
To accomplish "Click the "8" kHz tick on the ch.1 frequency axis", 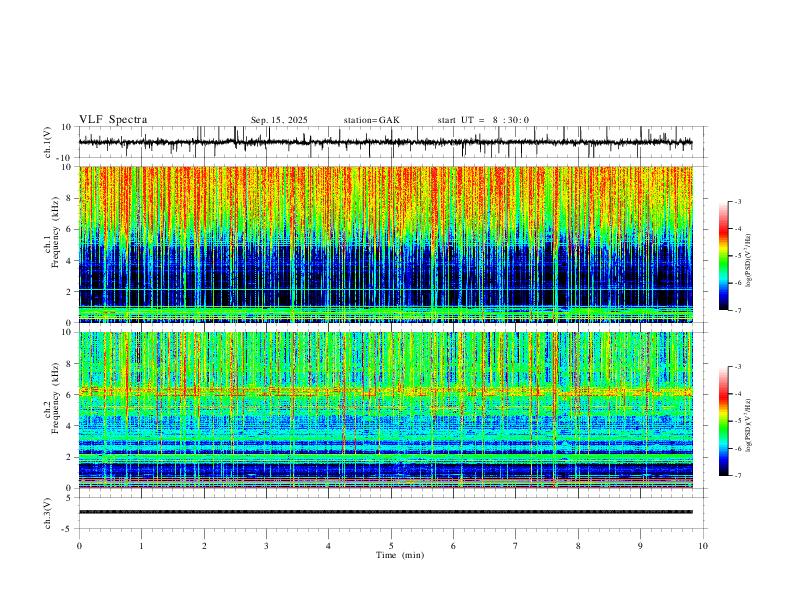I will point(70,198).
